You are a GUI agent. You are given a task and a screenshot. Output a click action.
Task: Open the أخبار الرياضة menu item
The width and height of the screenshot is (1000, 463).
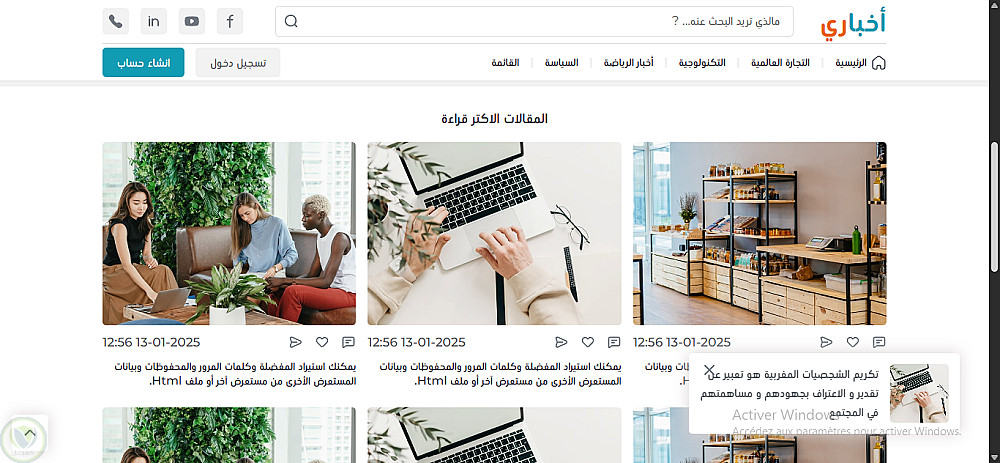629,62
